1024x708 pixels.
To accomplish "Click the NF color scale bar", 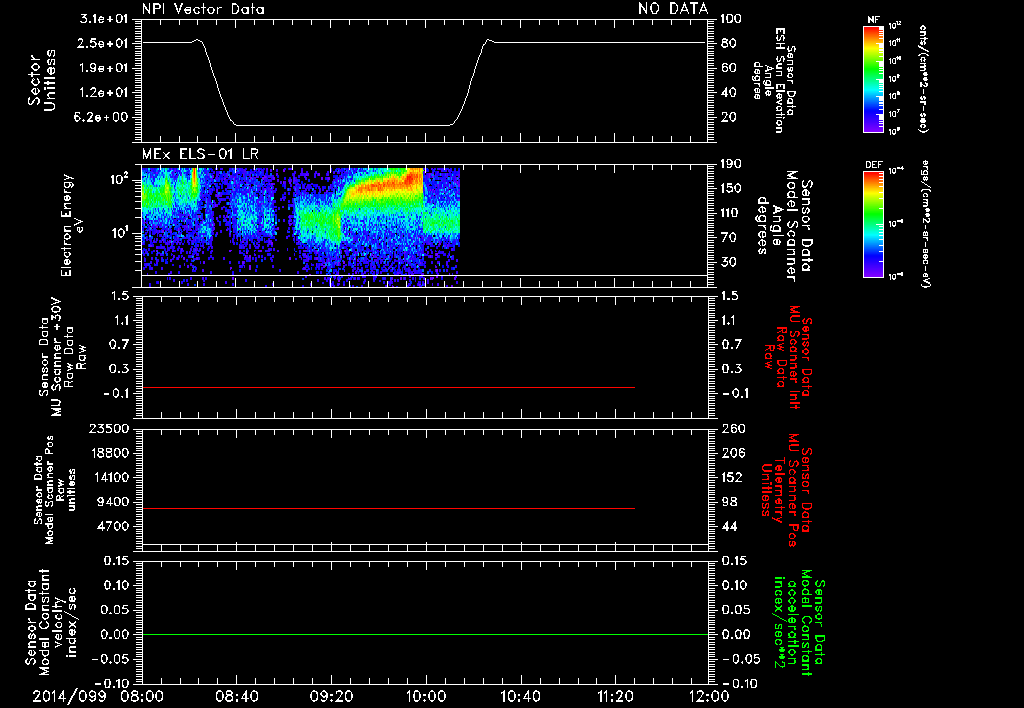I will pyautogui.click(x=873, y=78).
